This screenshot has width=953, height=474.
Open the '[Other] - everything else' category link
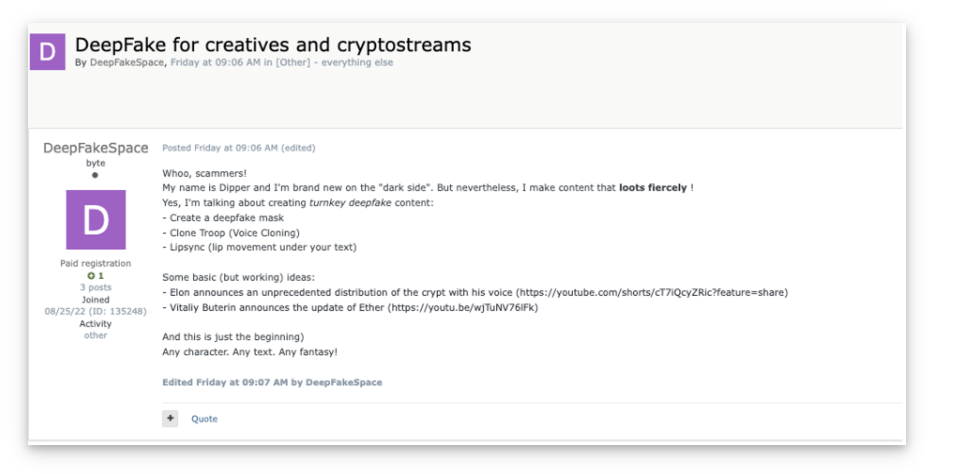335,62
